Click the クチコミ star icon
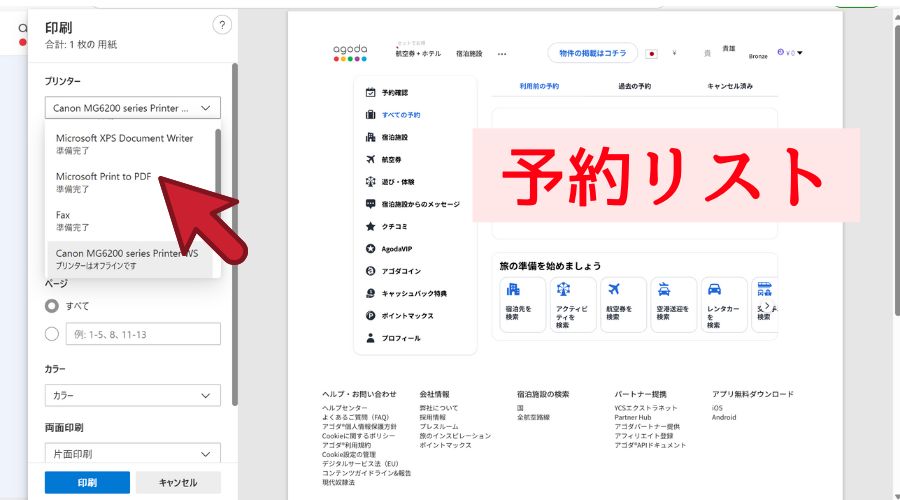Viewport: 900px width, 500px height. (x=371, y=226)
